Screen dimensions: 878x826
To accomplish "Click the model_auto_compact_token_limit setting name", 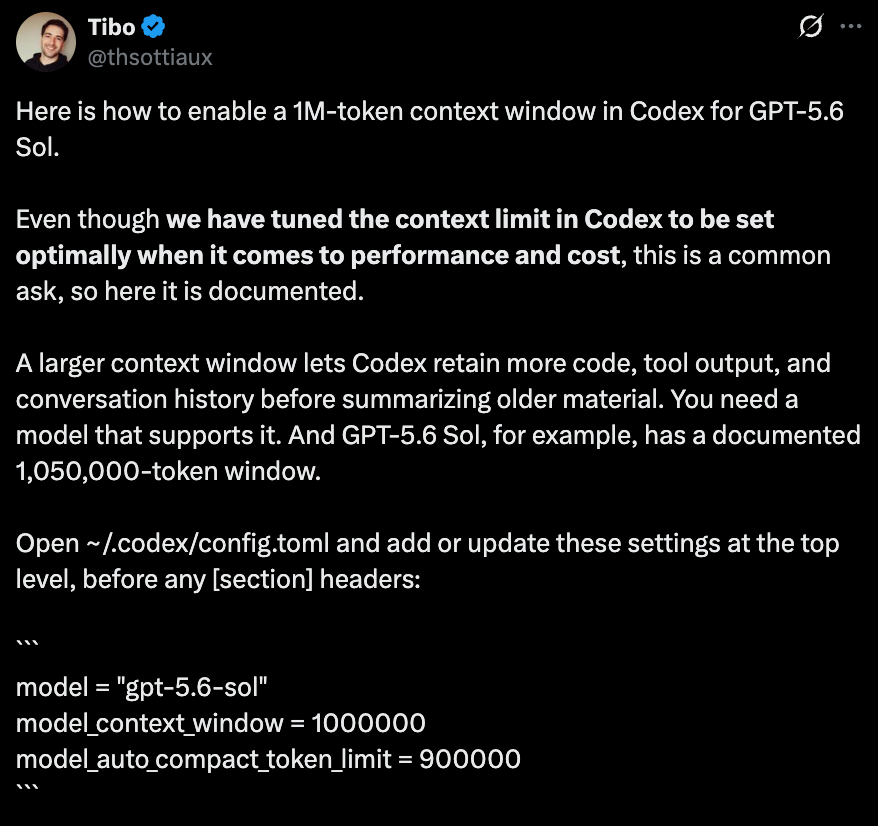I will coord(203,760).
